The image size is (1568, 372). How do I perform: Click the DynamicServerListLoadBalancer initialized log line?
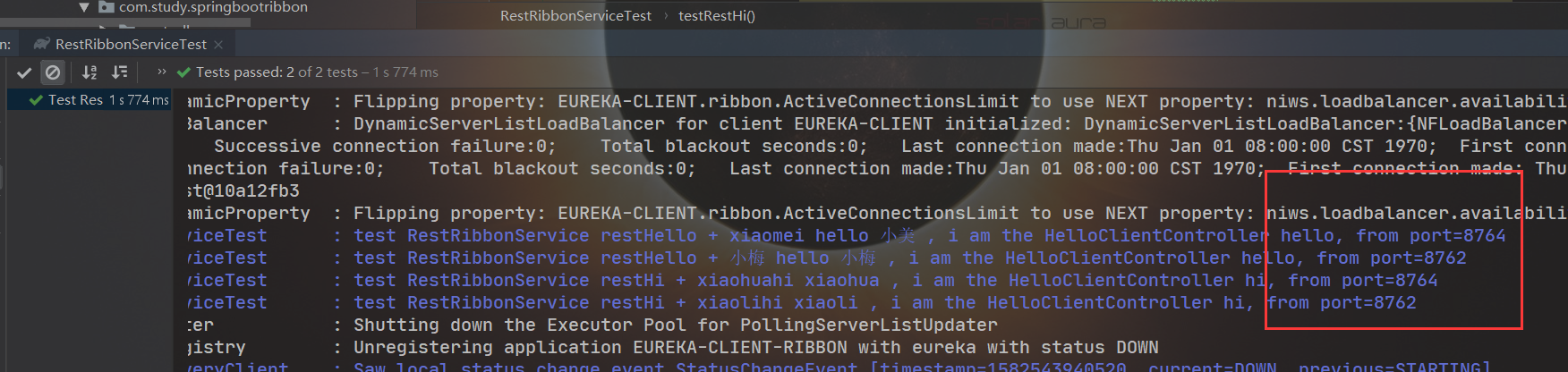[x=877, y=123]
